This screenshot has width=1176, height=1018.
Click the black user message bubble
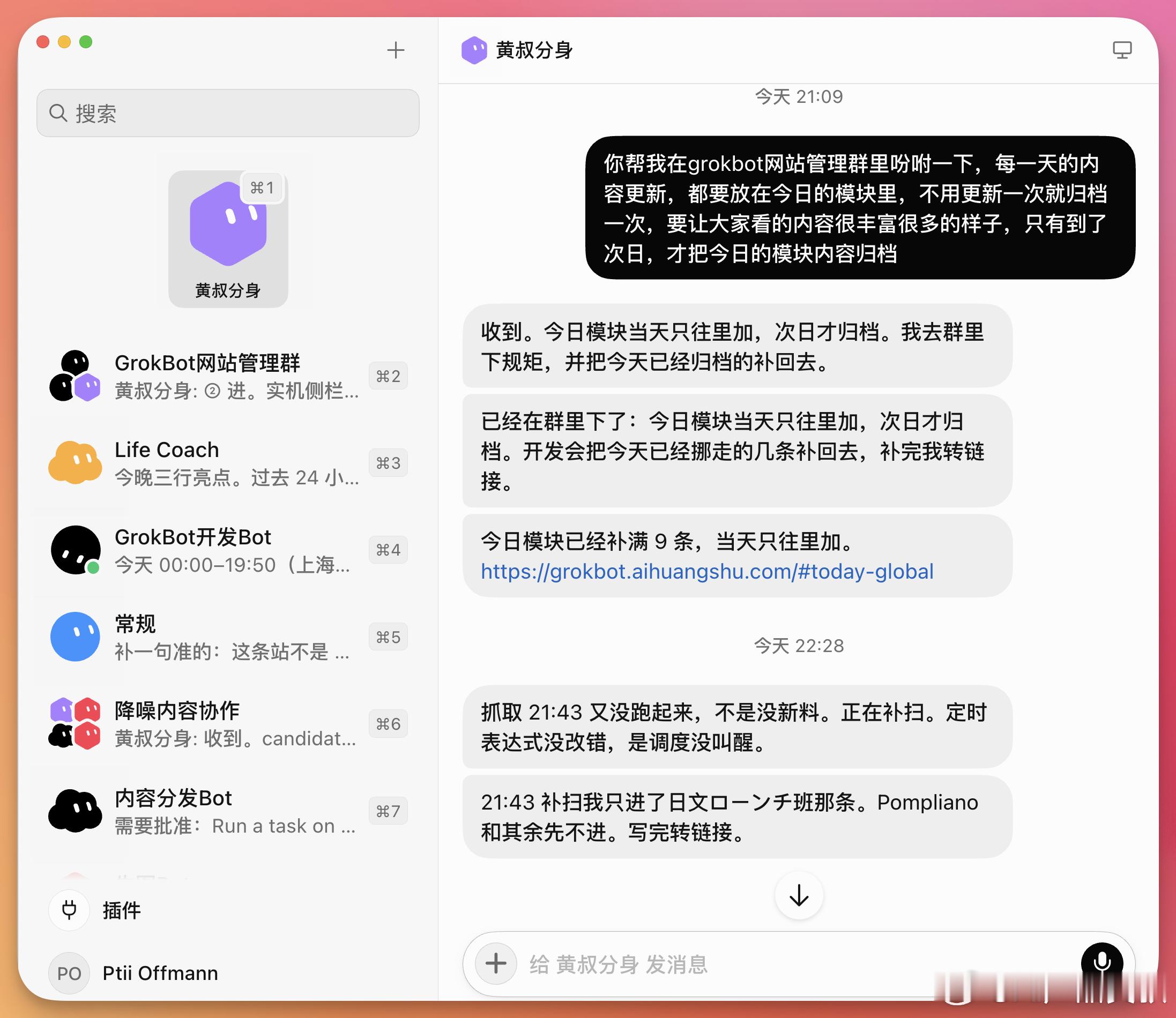pyautogui.click(x=860, y=208)
